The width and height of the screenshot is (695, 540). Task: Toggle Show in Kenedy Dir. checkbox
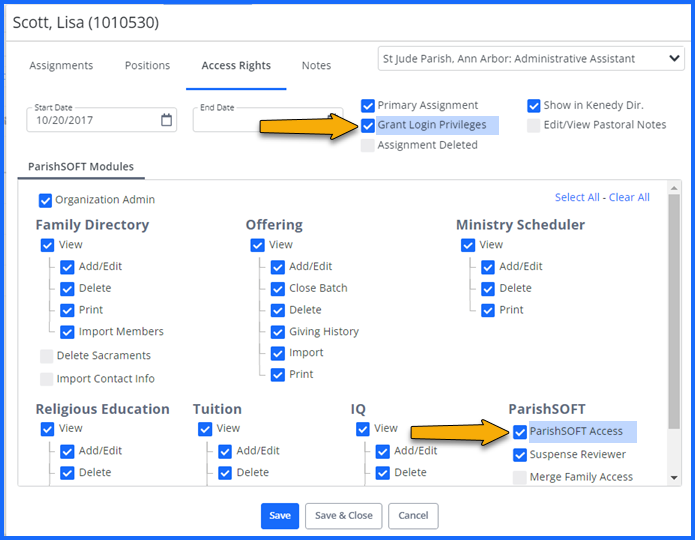(x=534, y=106)
